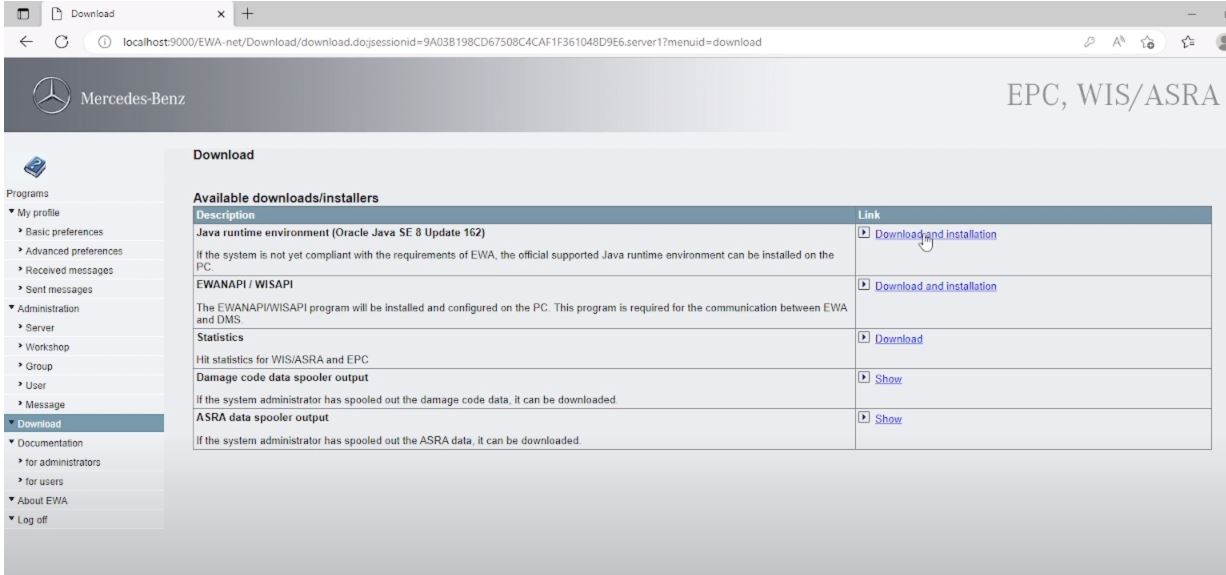View Sent messages
Screen dimensions: 1226x575
(57, 289)
